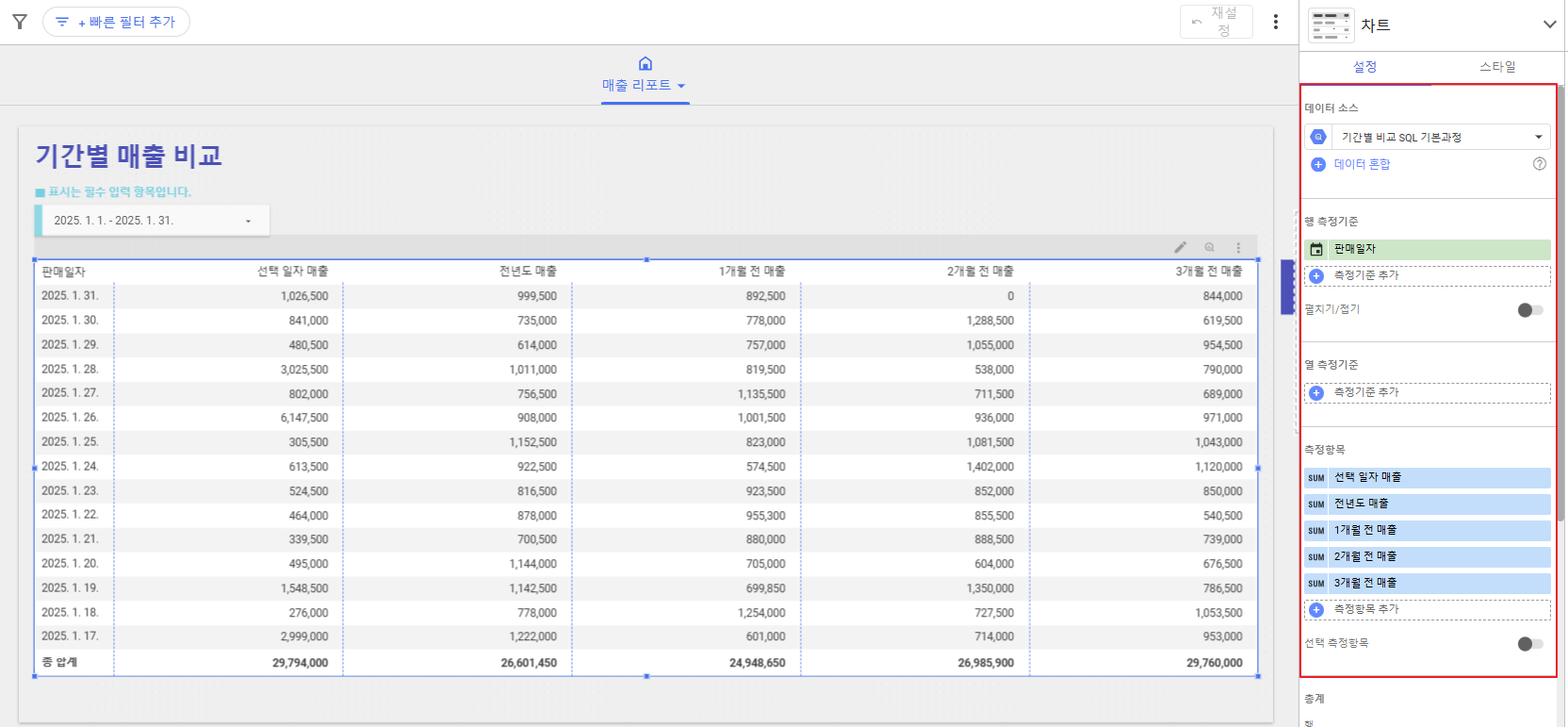Click the blue side tab right of table
The height and width of the screenshot is (727, 1568).
click(x=1287, y=287)
